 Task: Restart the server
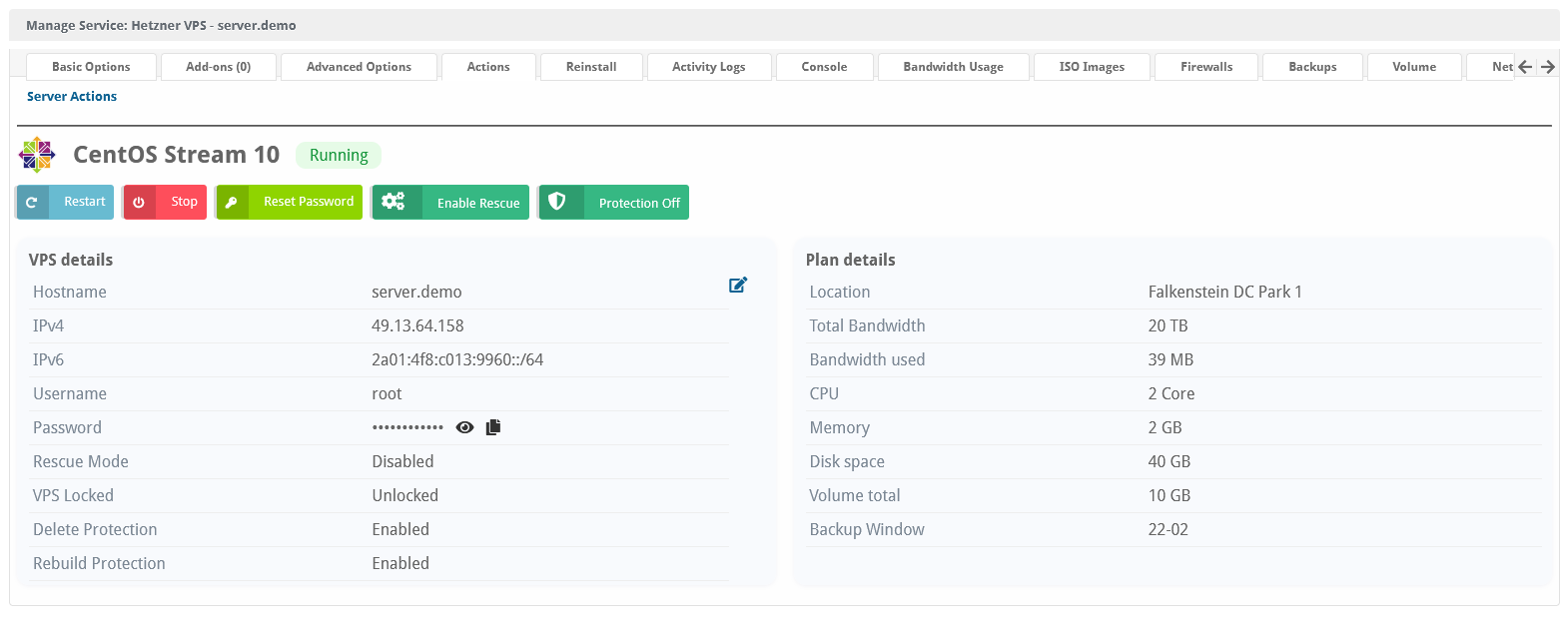65,202
